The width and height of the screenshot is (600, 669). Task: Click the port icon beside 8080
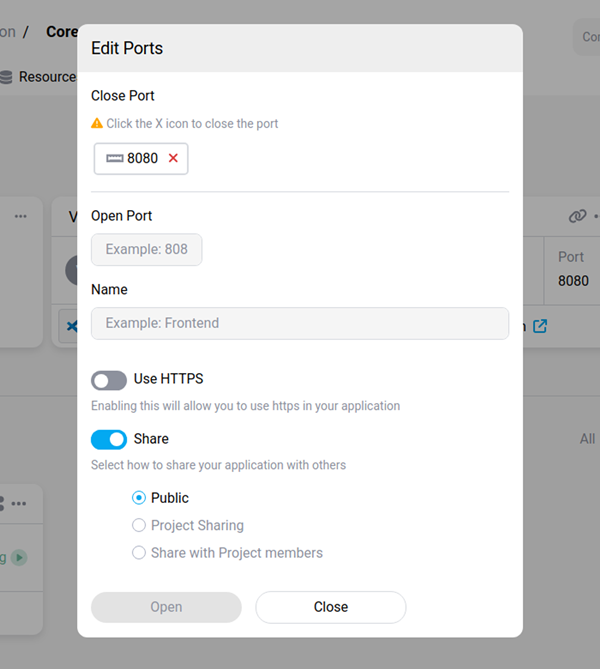pyautogui.click(x=115, y=158)
